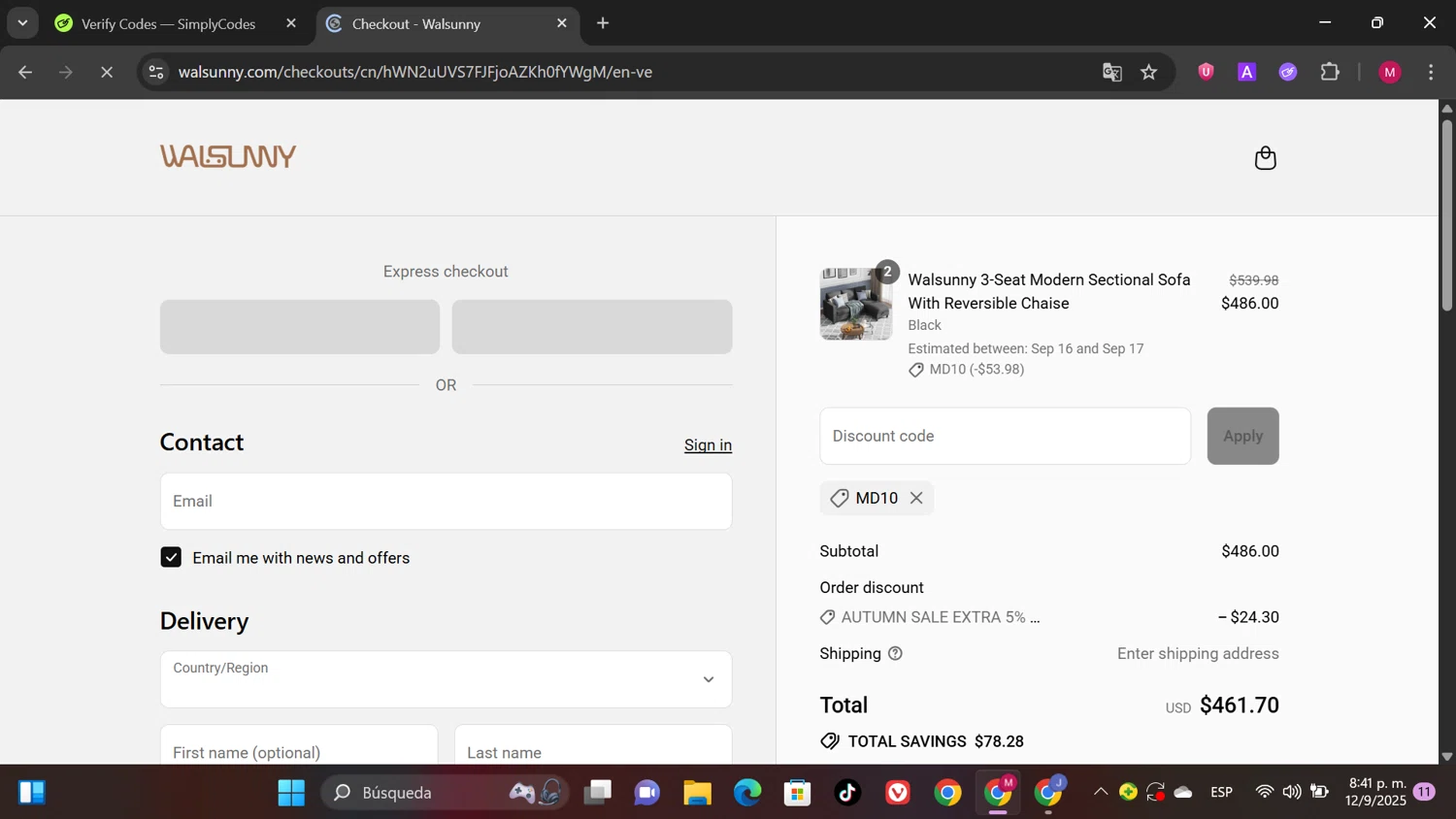Open the Google Translate icon in address bar
The width and height of the screenshot is (1456, 819).
pos(1112,72)
